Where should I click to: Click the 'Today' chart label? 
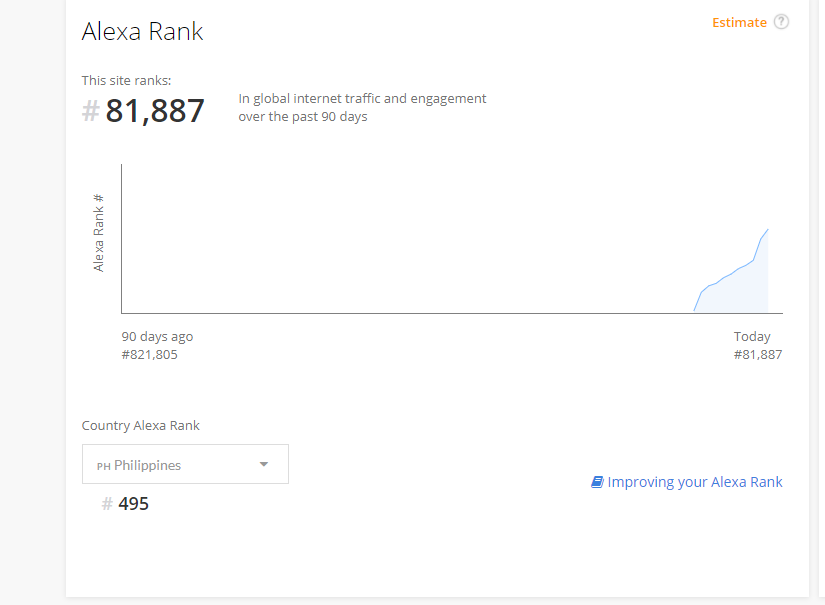point(752,337)
